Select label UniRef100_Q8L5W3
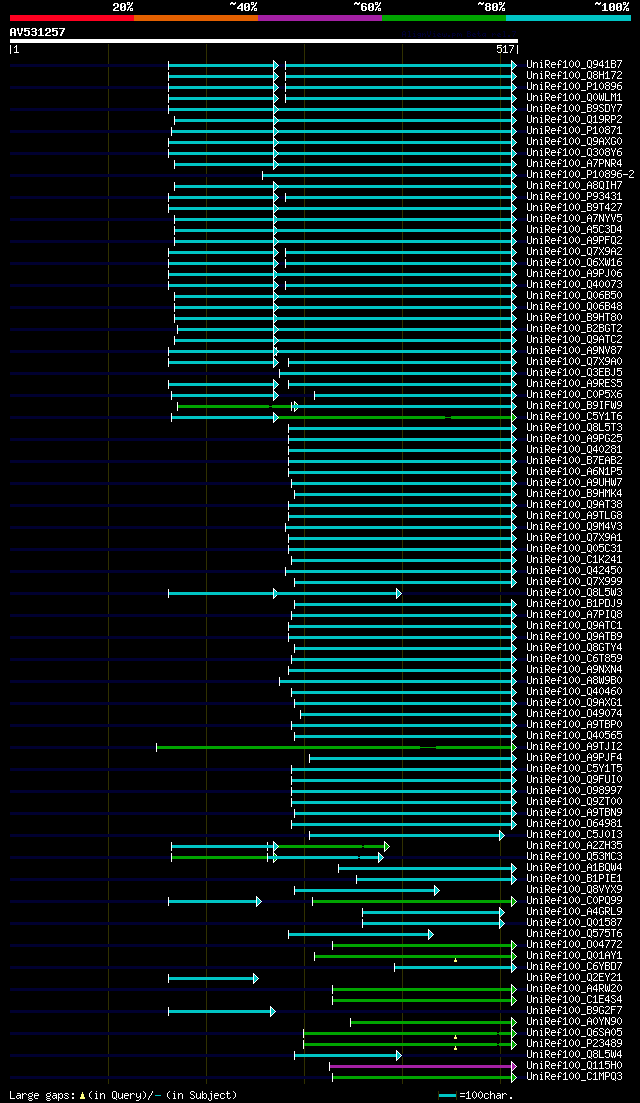Screen dimensions: 640x1103 (575, 593)
